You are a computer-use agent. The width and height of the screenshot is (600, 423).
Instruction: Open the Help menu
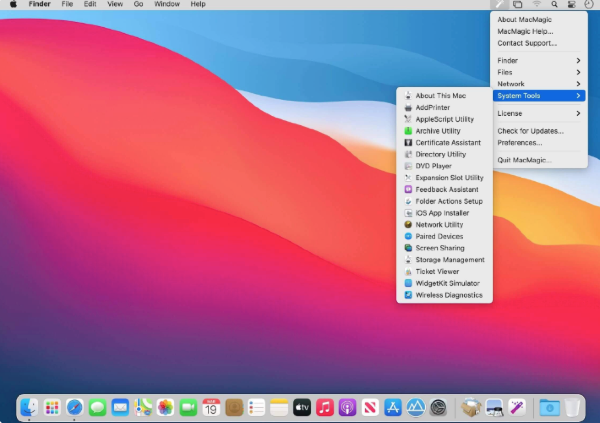(x=198, y=4)
